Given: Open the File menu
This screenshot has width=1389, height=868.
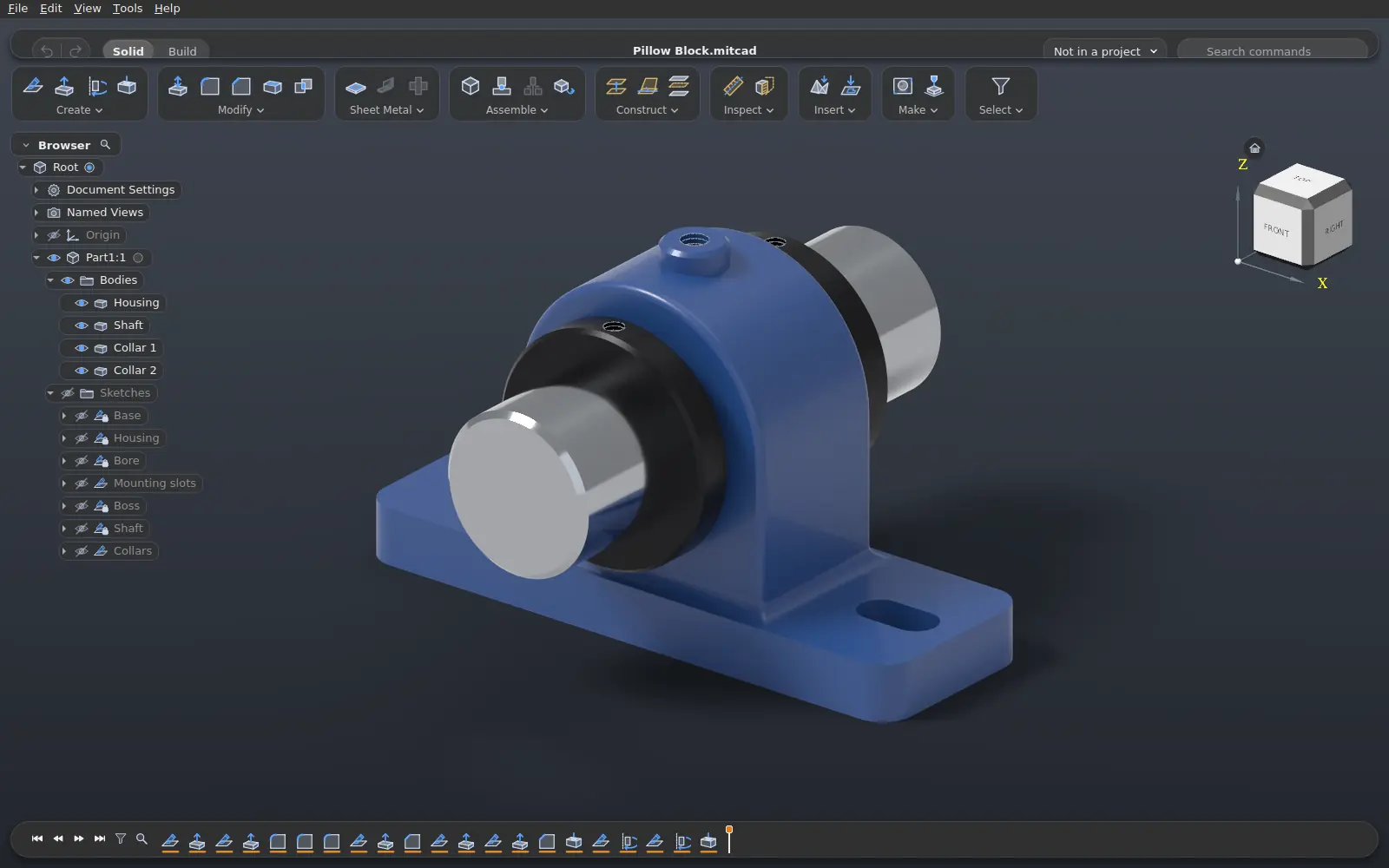Looking at the screenshot, I should (x=17, y=8).
